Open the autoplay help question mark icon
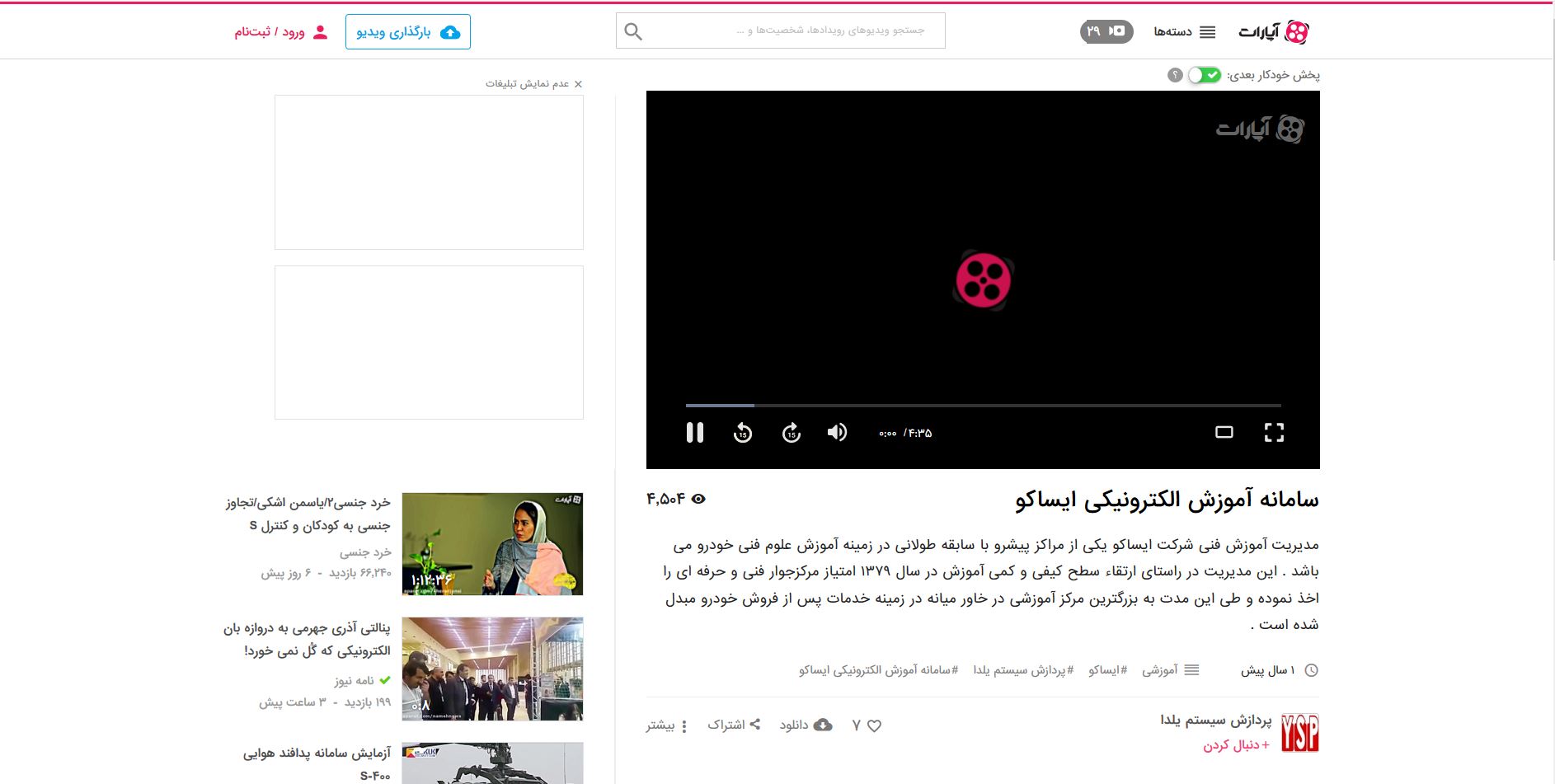The image size is (1555, 784). tap(1175, 75)
